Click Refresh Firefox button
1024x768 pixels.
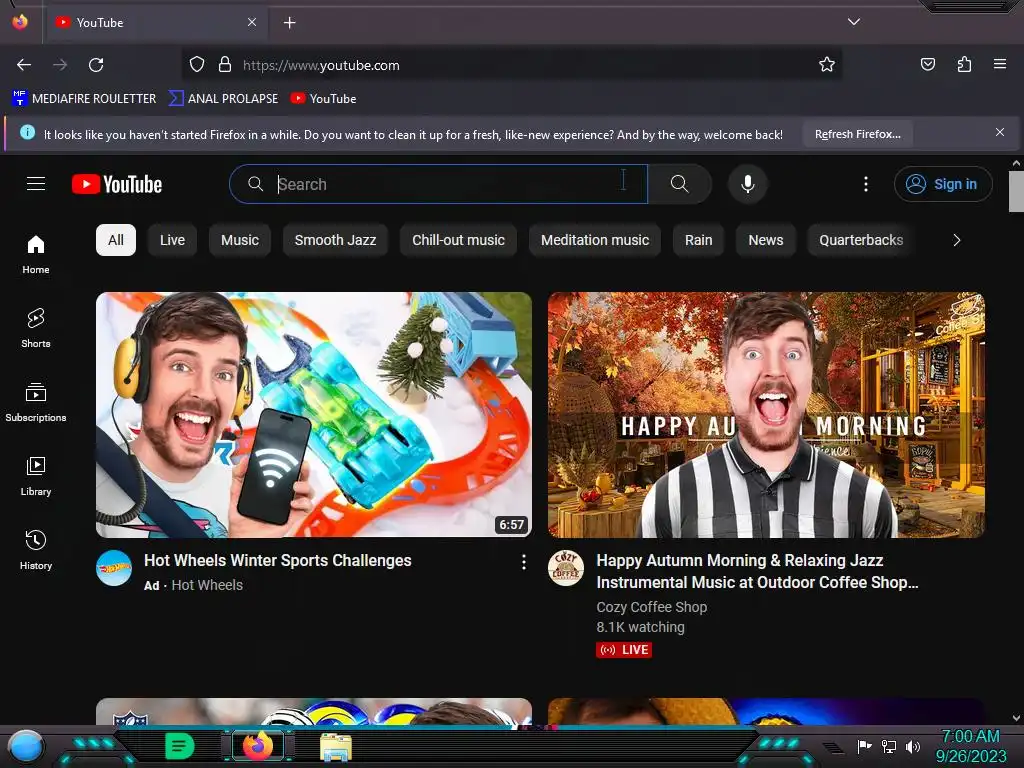[857, 134]
